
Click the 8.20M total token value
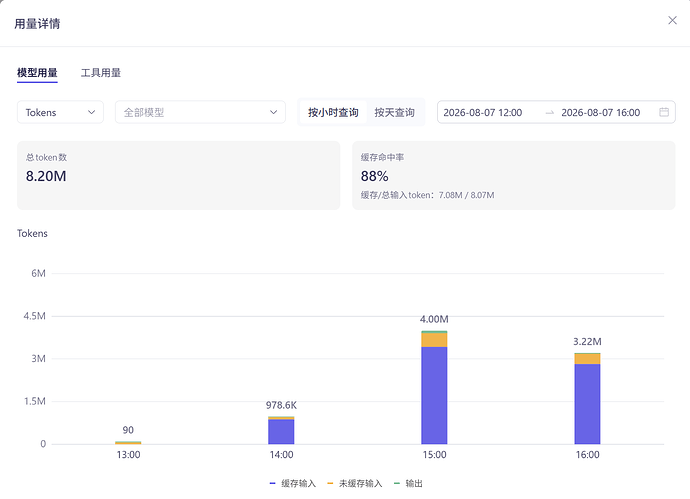(46, 176)
